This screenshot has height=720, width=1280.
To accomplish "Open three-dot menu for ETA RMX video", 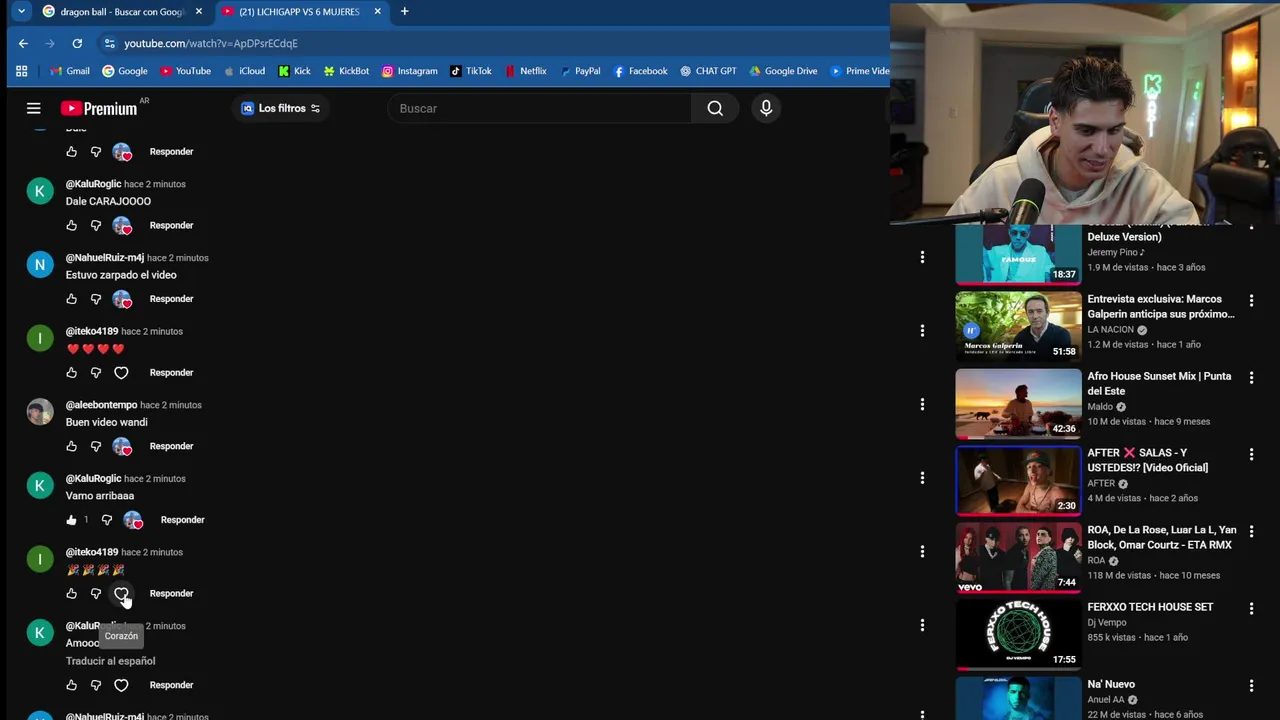I will coord(1251,531).
